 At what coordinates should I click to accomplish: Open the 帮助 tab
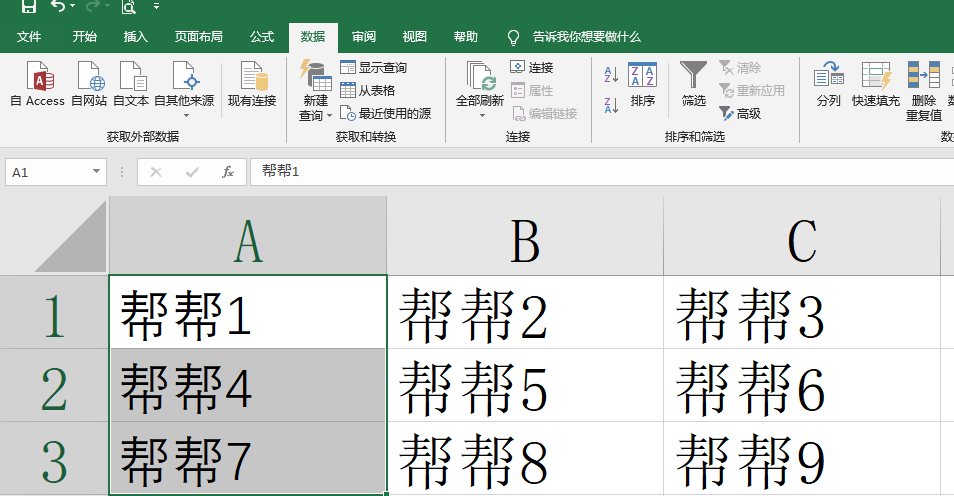tap(465, 37)
